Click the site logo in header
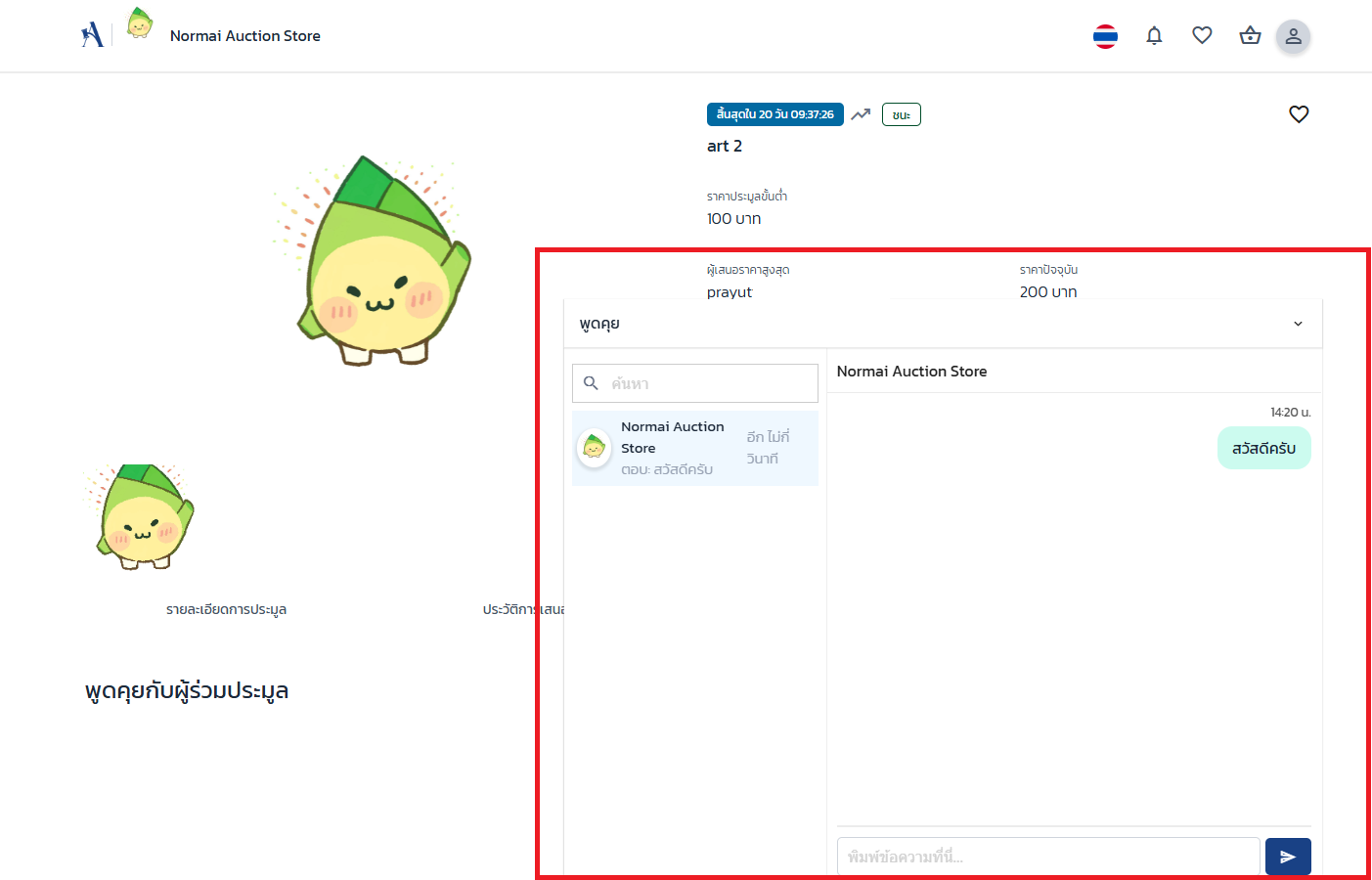Screen dimensions: 1372x880 coord(92,35)
